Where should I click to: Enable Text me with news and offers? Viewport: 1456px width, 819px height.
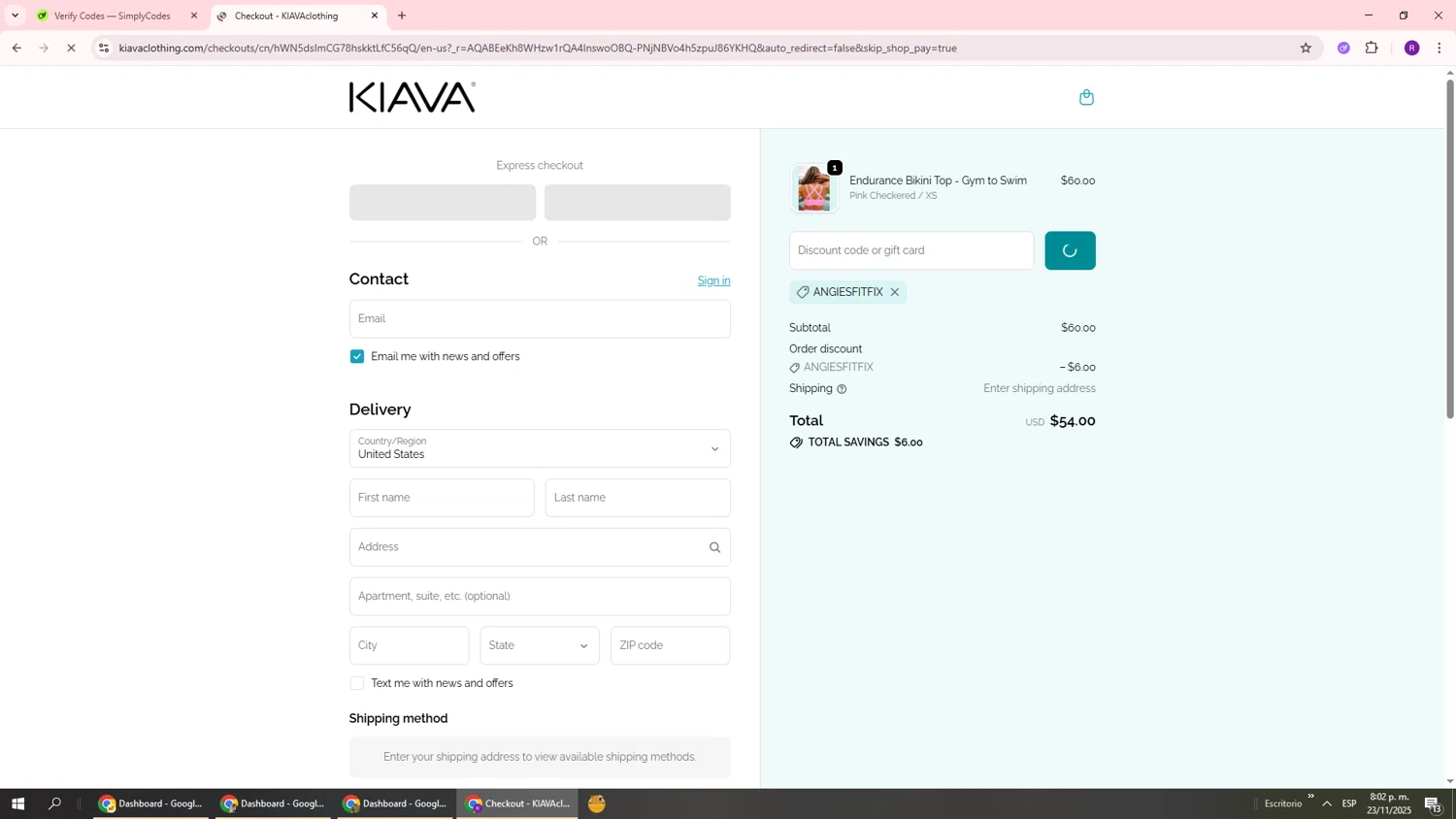point(357,684)
